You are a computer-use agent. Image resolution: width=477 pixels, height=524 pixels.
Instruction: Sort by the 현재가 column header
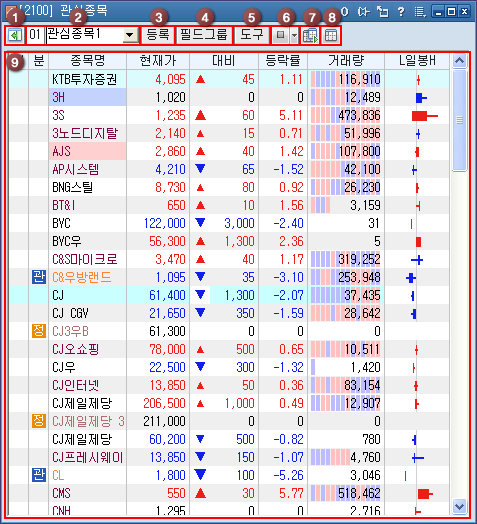(x=158, y=61)
